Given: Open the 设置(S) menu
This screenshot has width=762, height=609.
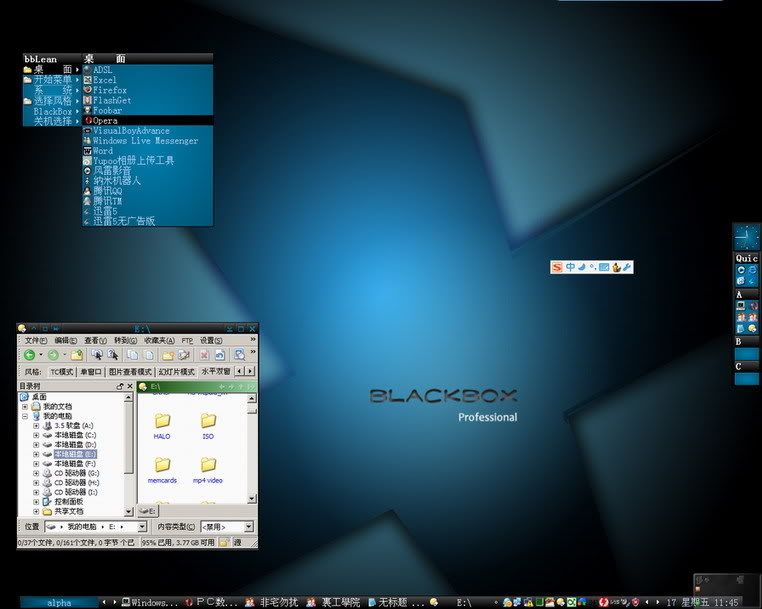Looking at the screenshot, I should pos(211,340).
